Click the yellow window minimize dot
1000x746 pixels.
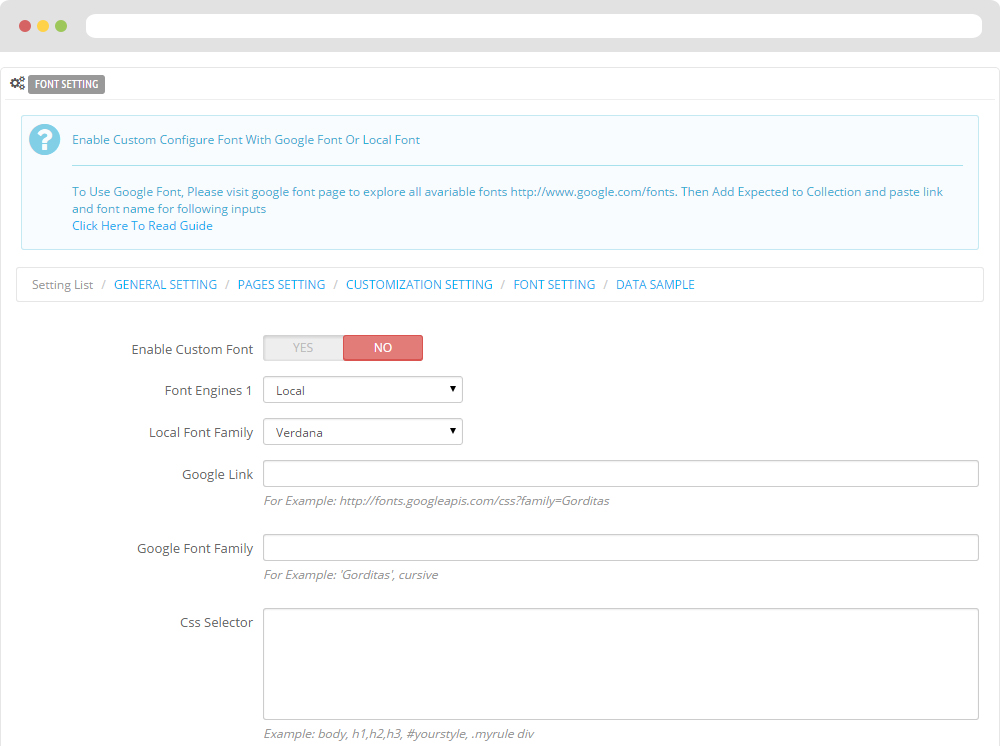pos(43,26)
